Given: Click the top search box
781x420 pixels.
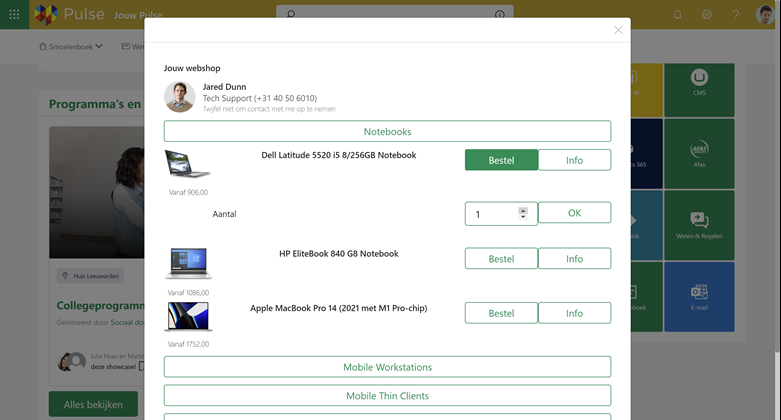Looking at the screenshot, I should [x=394, y=14].
